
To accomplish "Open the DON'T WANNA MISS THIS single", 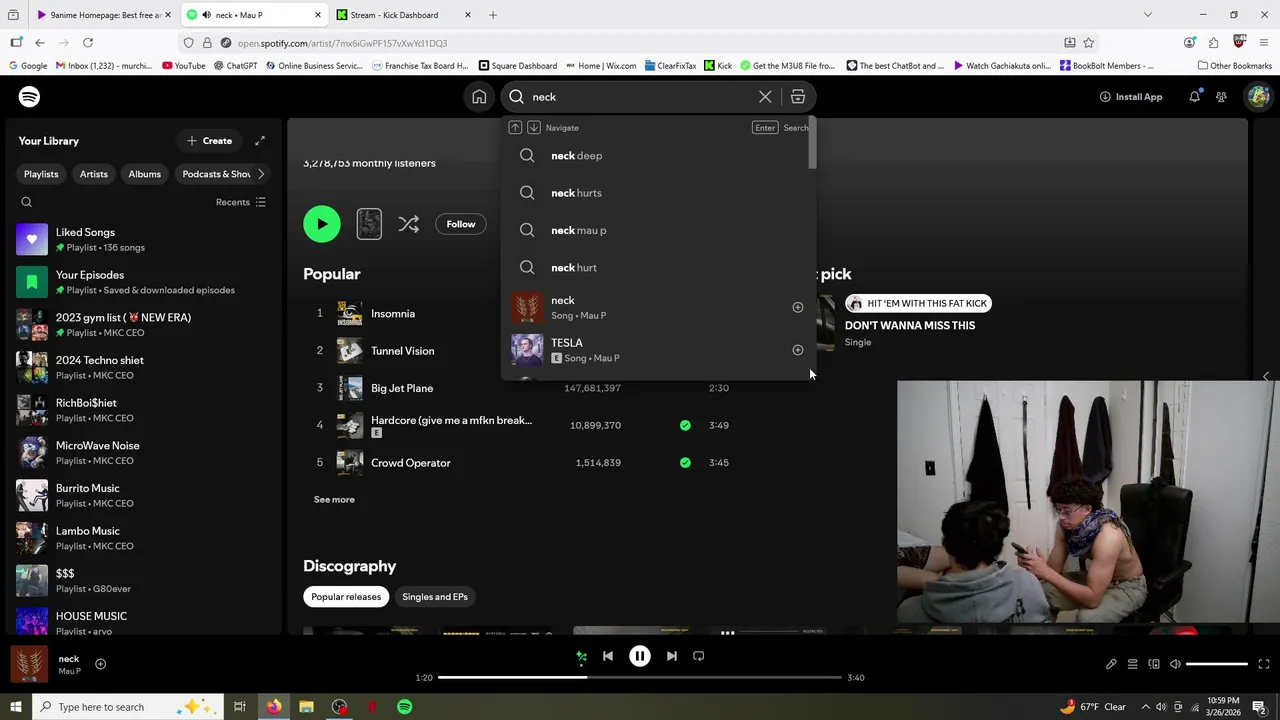I will [910, 325].
